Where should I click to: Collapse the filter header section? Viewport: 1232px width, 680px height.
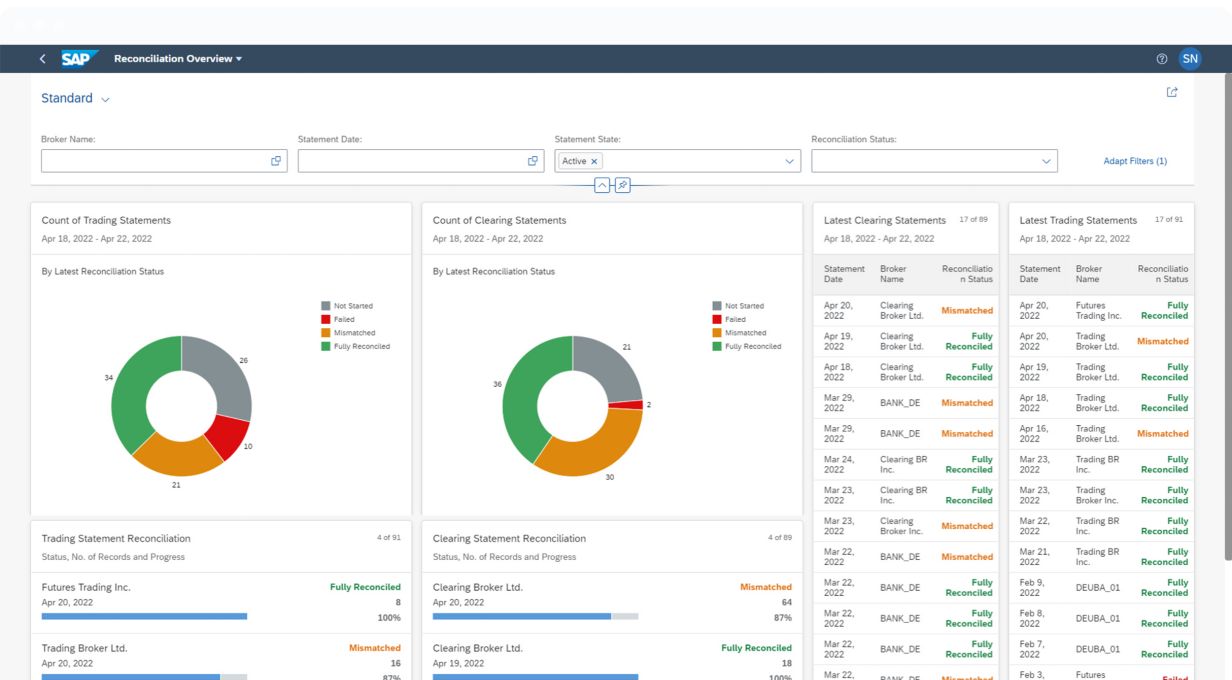[602, 185]
